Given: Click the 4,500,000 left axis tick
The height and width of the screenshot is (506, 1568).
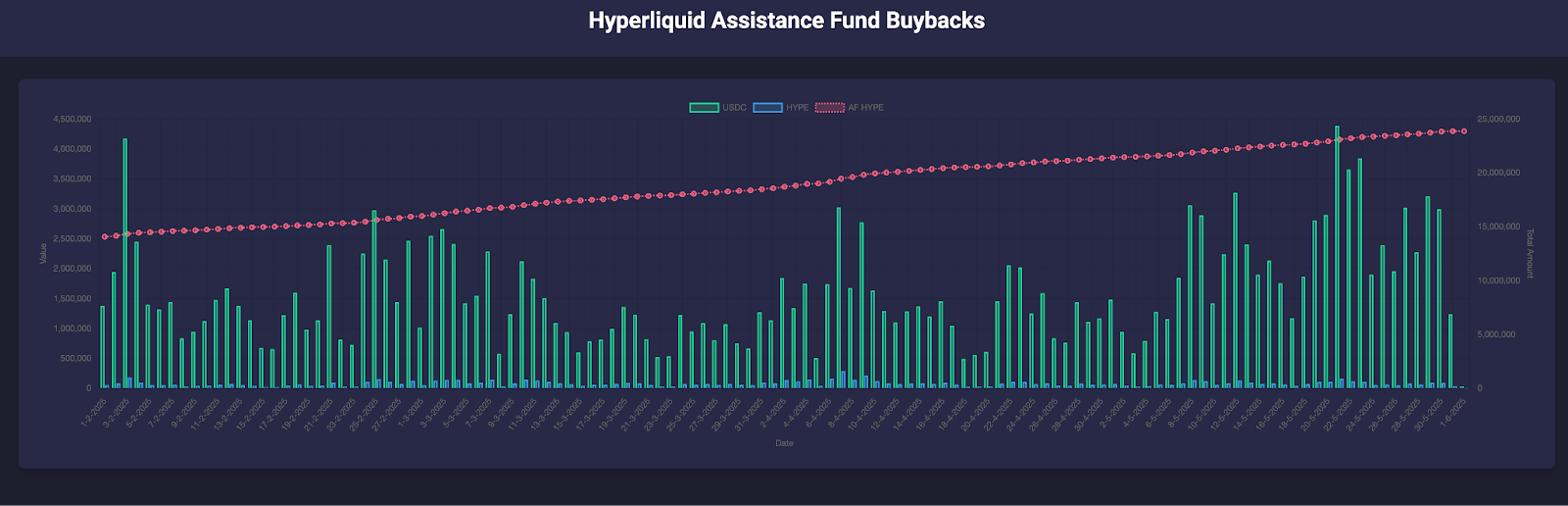Looking at the screenshot, I should point(72,120).
